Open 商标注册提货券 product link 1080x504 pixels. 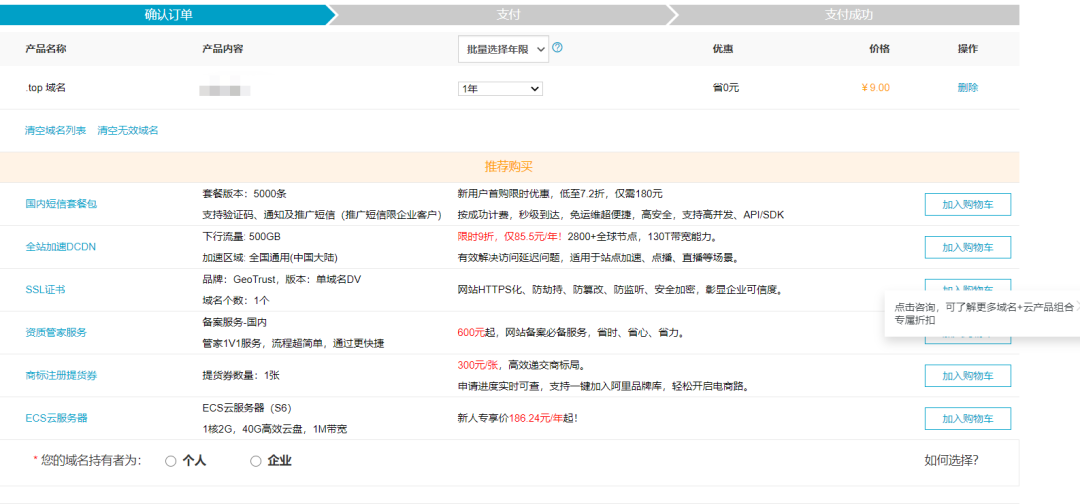[61, 375]
